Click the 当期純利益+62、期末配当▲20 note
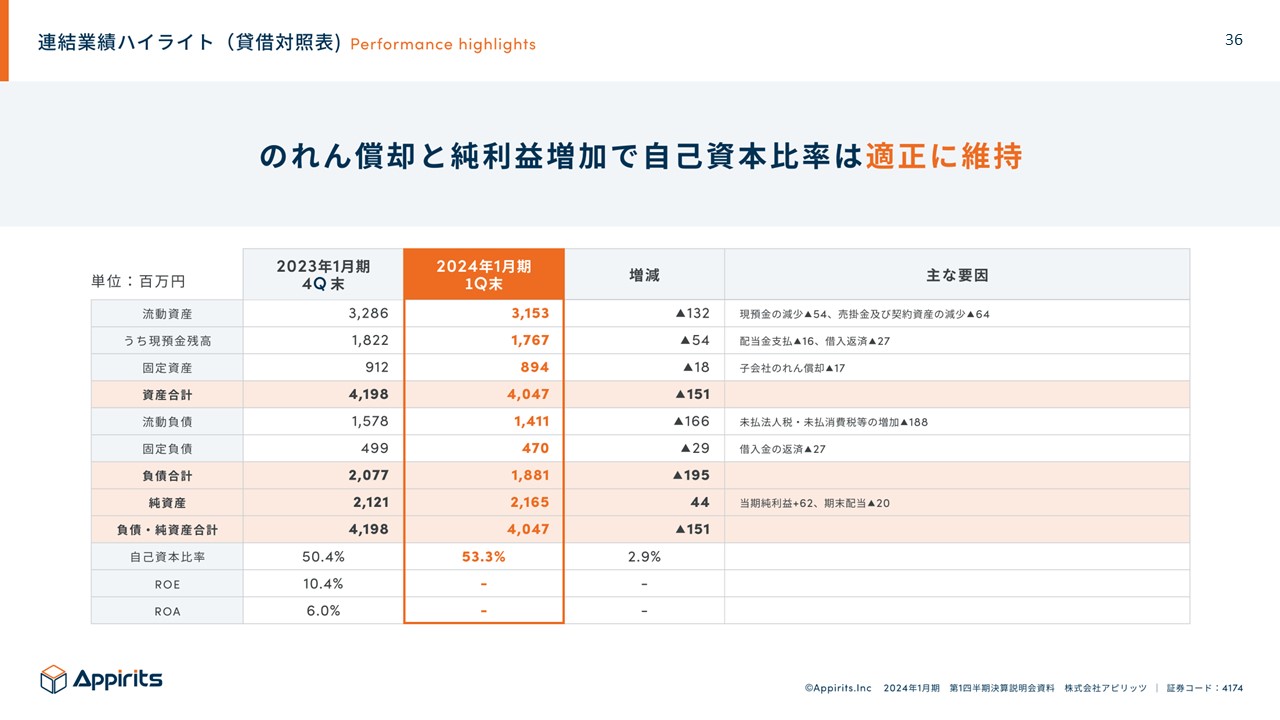 (x=814, y=503)
